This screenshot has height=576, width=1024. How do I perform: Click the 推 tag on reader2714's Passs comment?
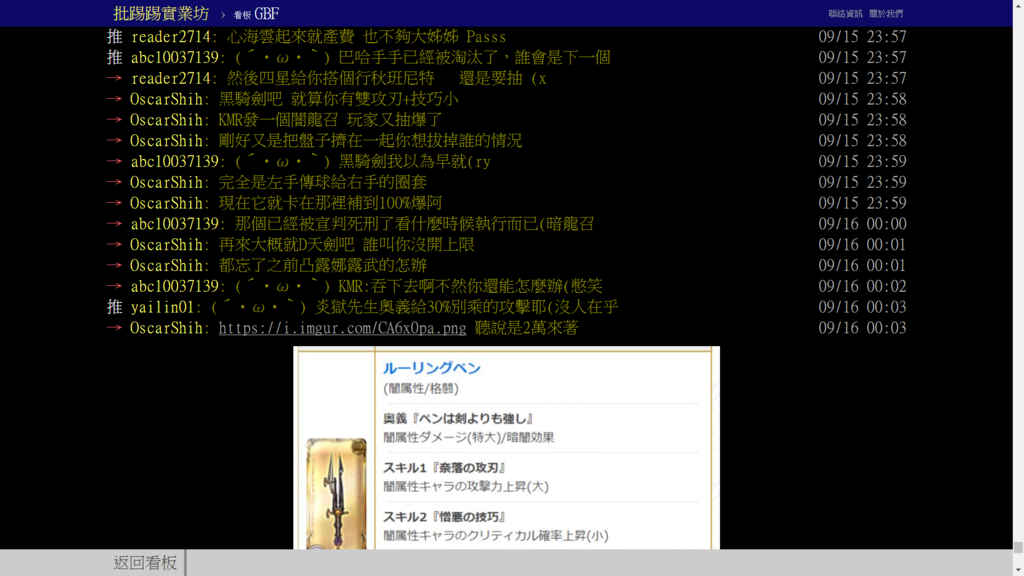[114, 37]
